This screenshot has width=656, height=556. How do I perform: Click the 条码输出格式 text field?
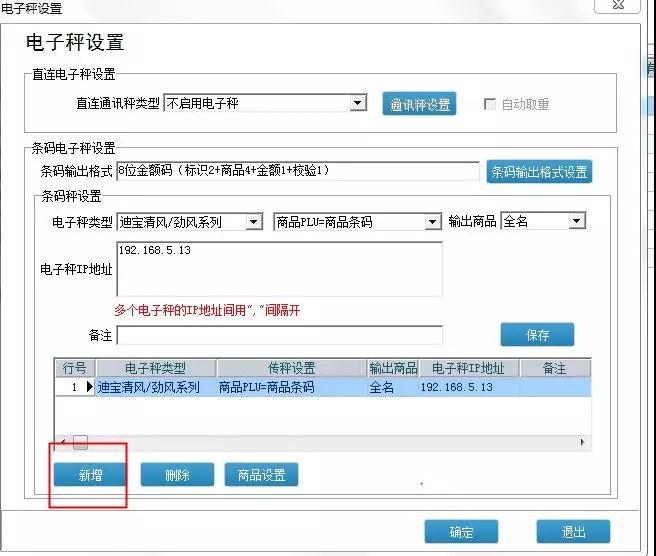click(x=298, y=171)
